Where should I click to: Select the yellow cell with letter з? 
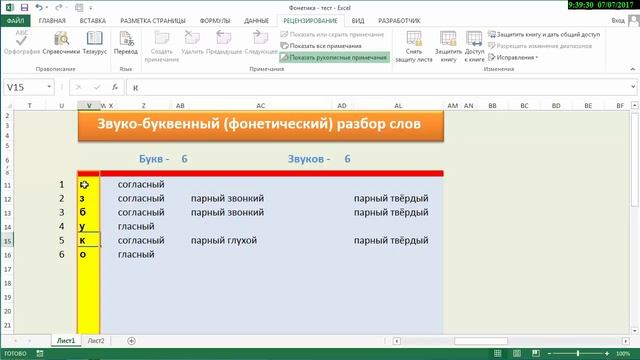click(x=88, y=199)
